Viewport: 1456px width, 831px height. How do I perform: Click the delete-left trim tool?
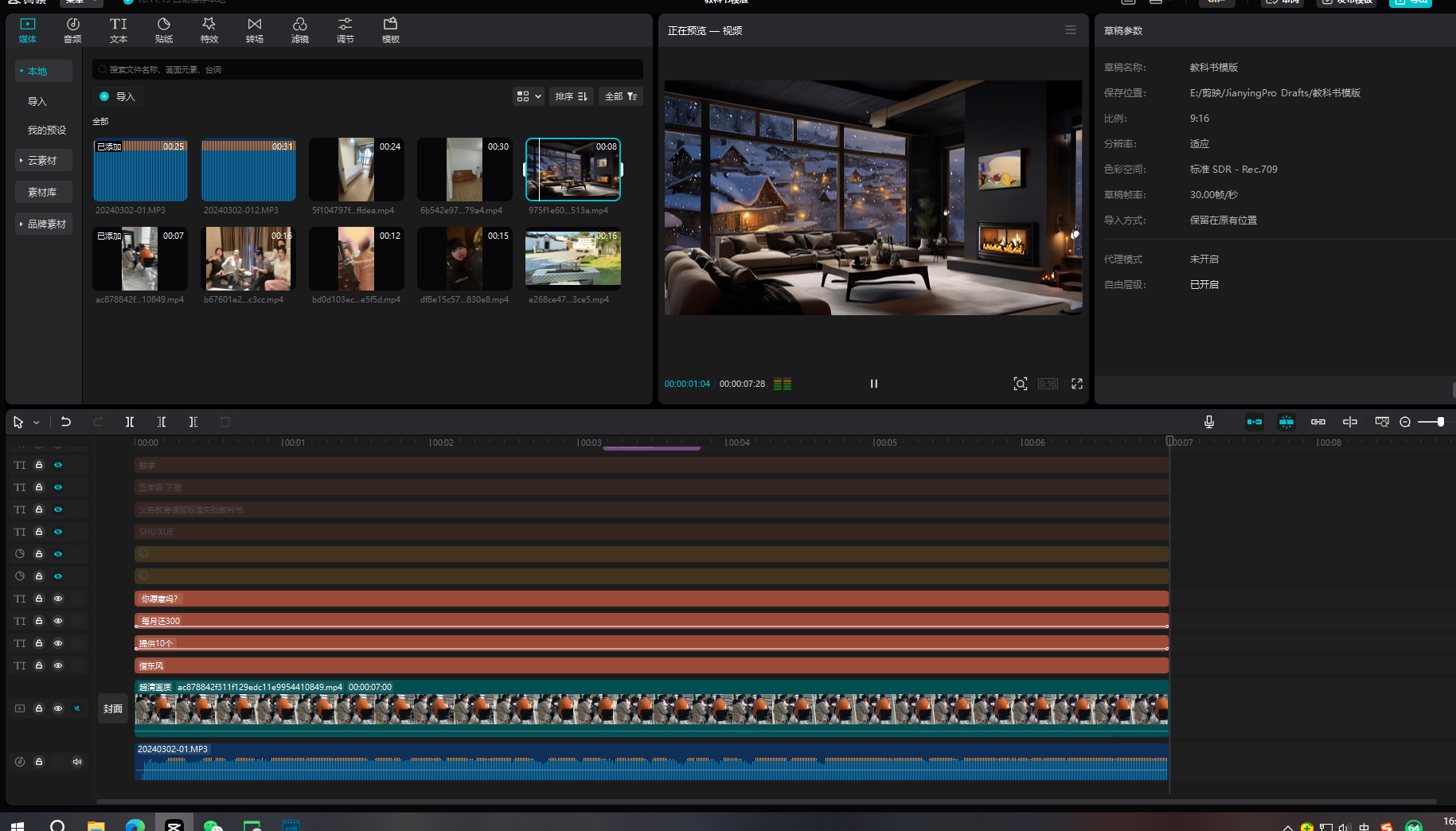point(162,422)
